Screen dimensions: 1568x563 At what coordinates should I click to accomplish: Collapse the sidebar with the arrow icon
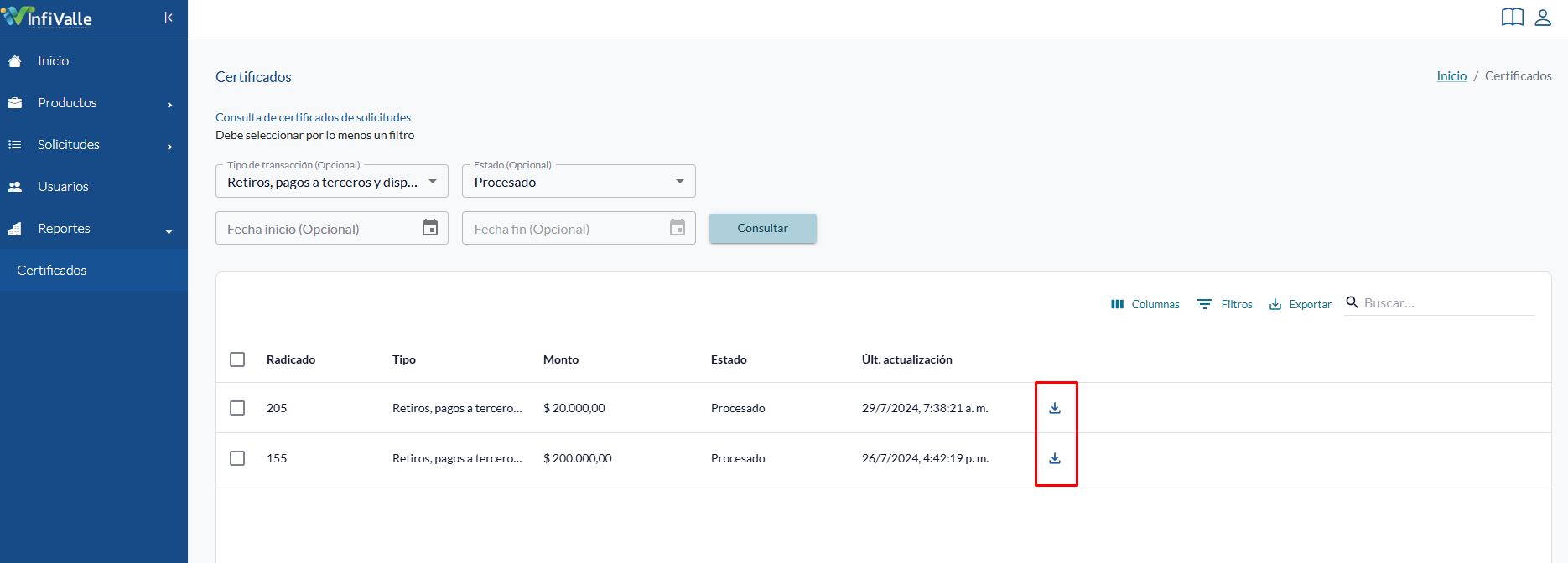click(169, 18)
